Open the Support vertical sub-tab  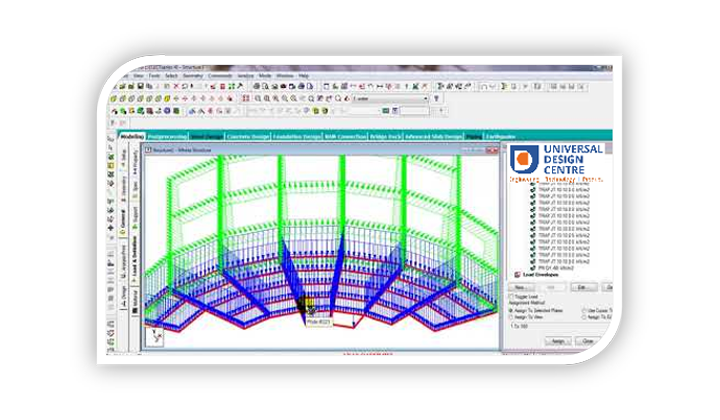tap(135, 218)
